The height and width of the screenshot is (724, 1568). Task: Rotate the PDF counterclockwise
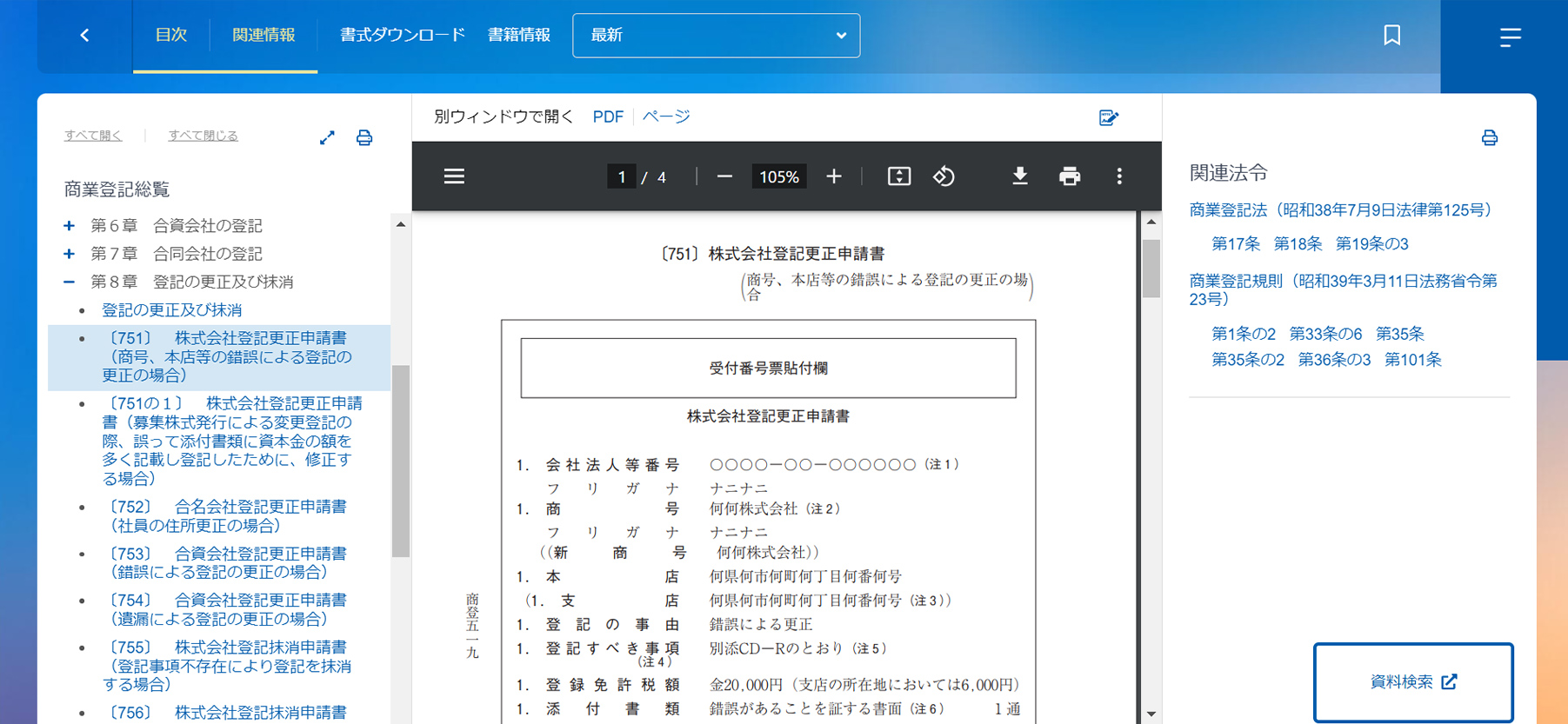(x=944, y=176)
